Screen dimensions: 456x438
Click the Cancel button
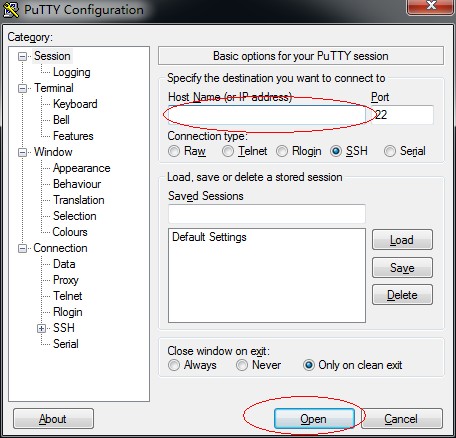pyautogui.click(x=402, y=419)
